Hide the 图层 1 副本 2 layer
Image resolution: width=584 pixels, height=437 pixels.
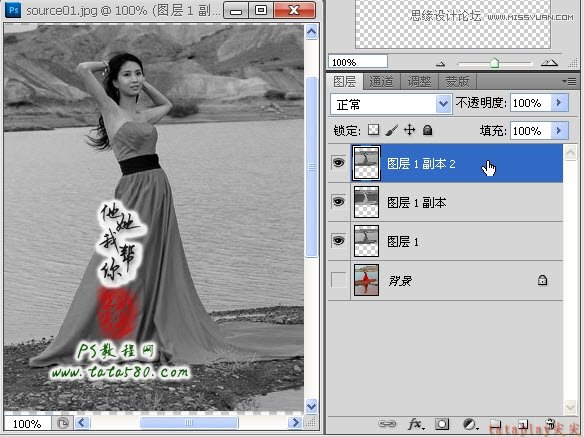point(338,163)
